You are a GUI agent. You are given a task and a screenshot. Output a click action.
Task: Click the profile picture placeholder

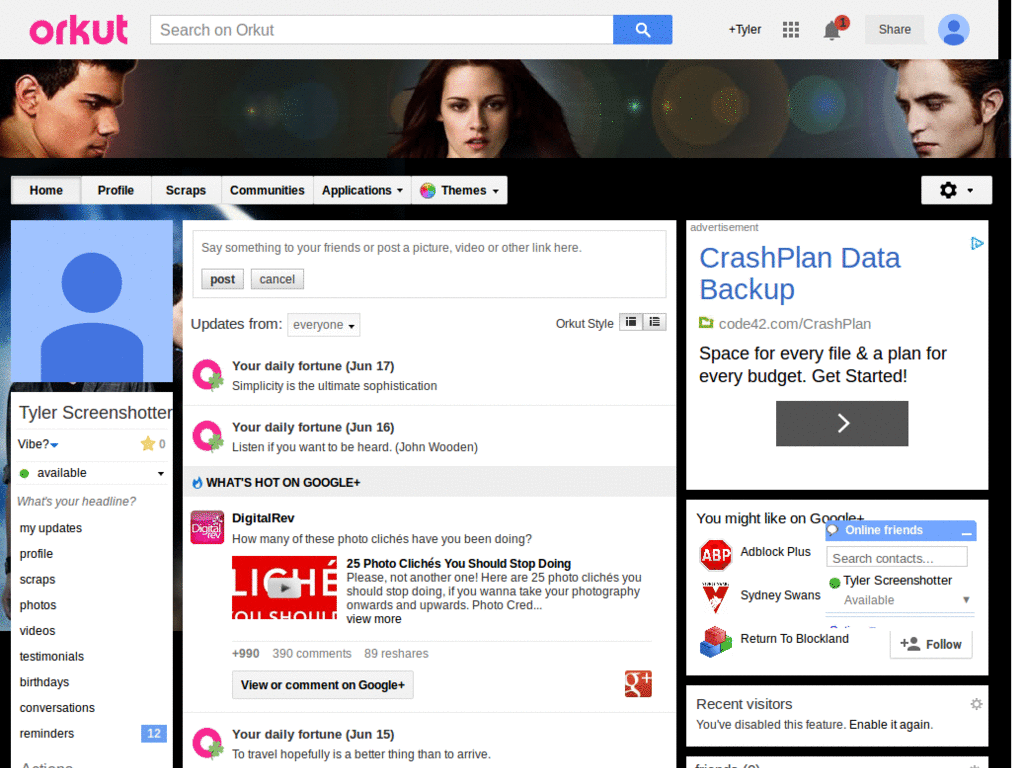[92, 301]
